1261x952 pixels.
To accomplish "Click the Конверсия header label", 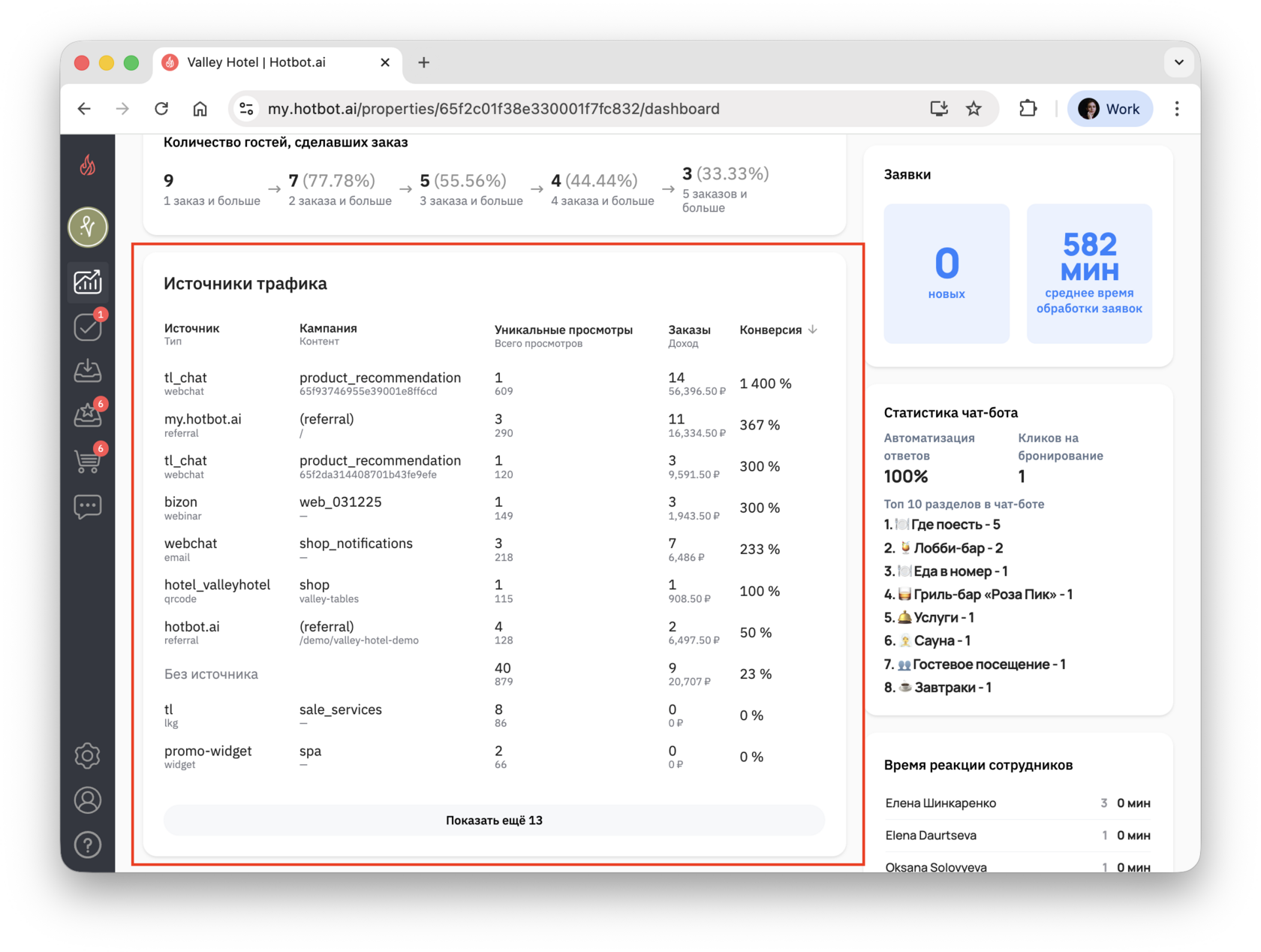I will (x=771, y=330).
